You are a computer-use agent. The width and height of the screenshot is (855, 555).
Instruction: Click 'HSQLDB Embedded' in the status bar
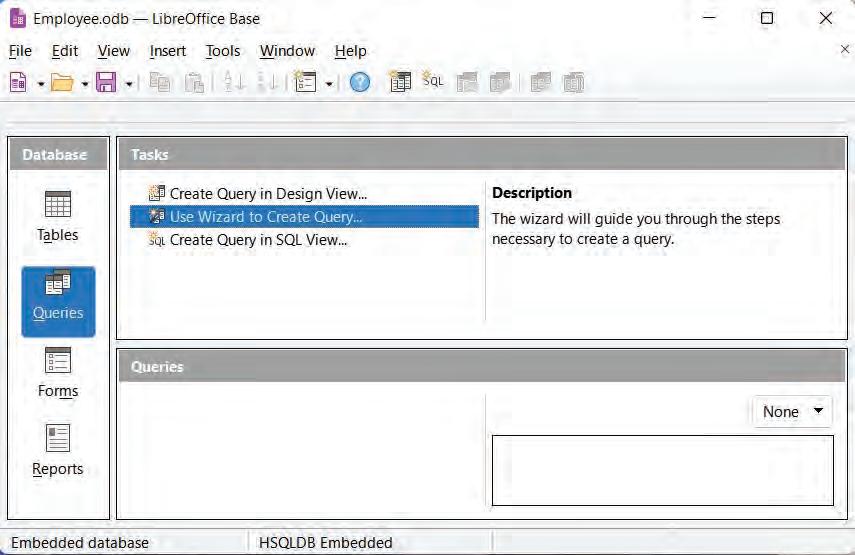tap(326, 543)
